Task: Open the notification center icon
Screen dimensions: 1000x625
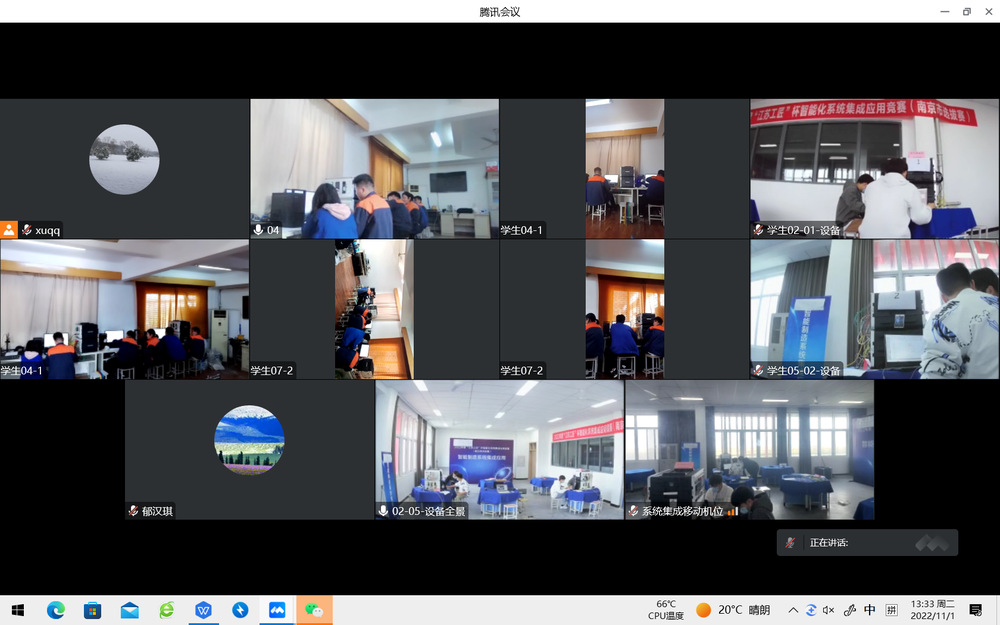Action: click(x=976, y=609)
